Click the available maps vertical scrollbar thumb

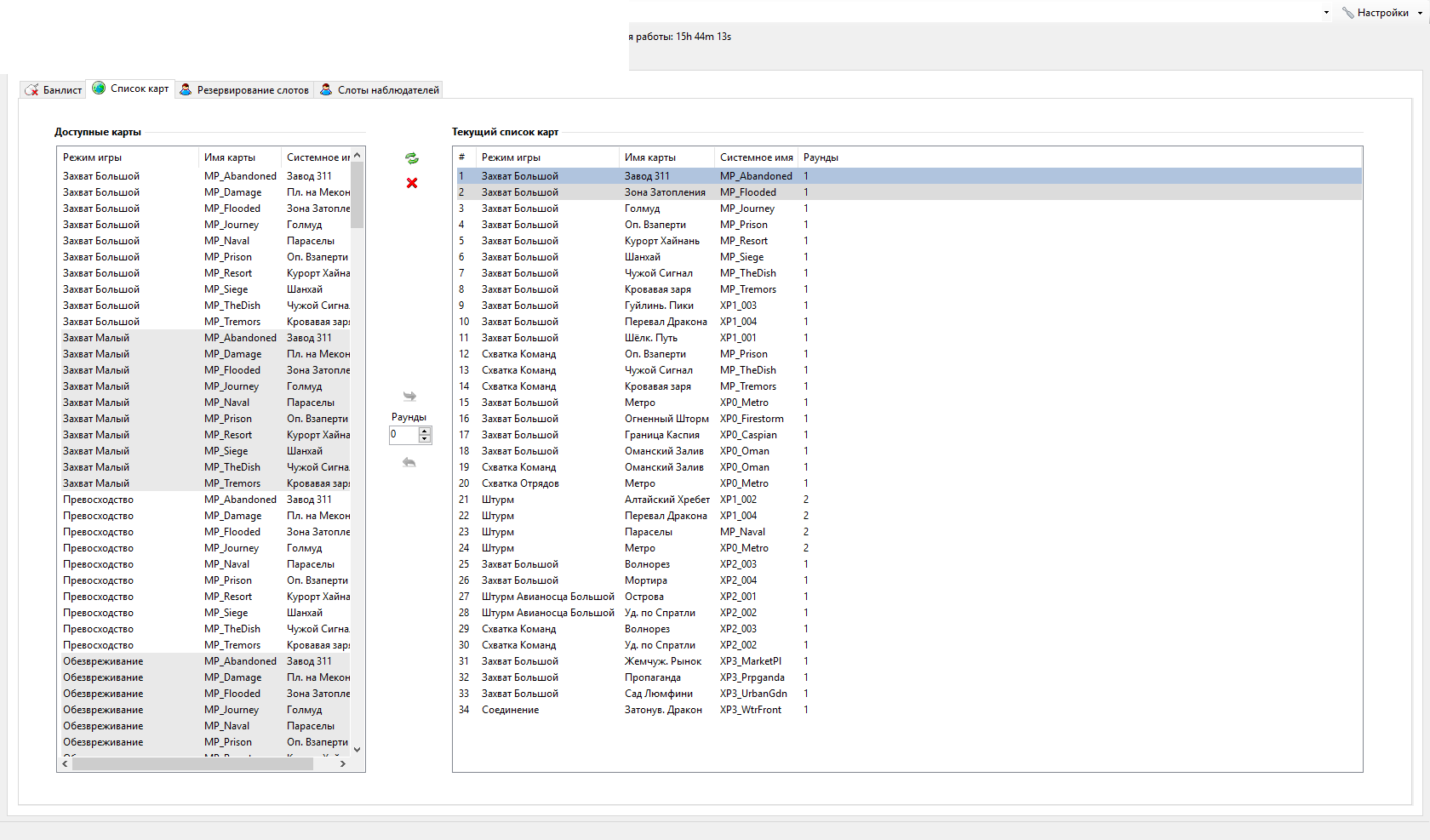(x=357, y=195)
